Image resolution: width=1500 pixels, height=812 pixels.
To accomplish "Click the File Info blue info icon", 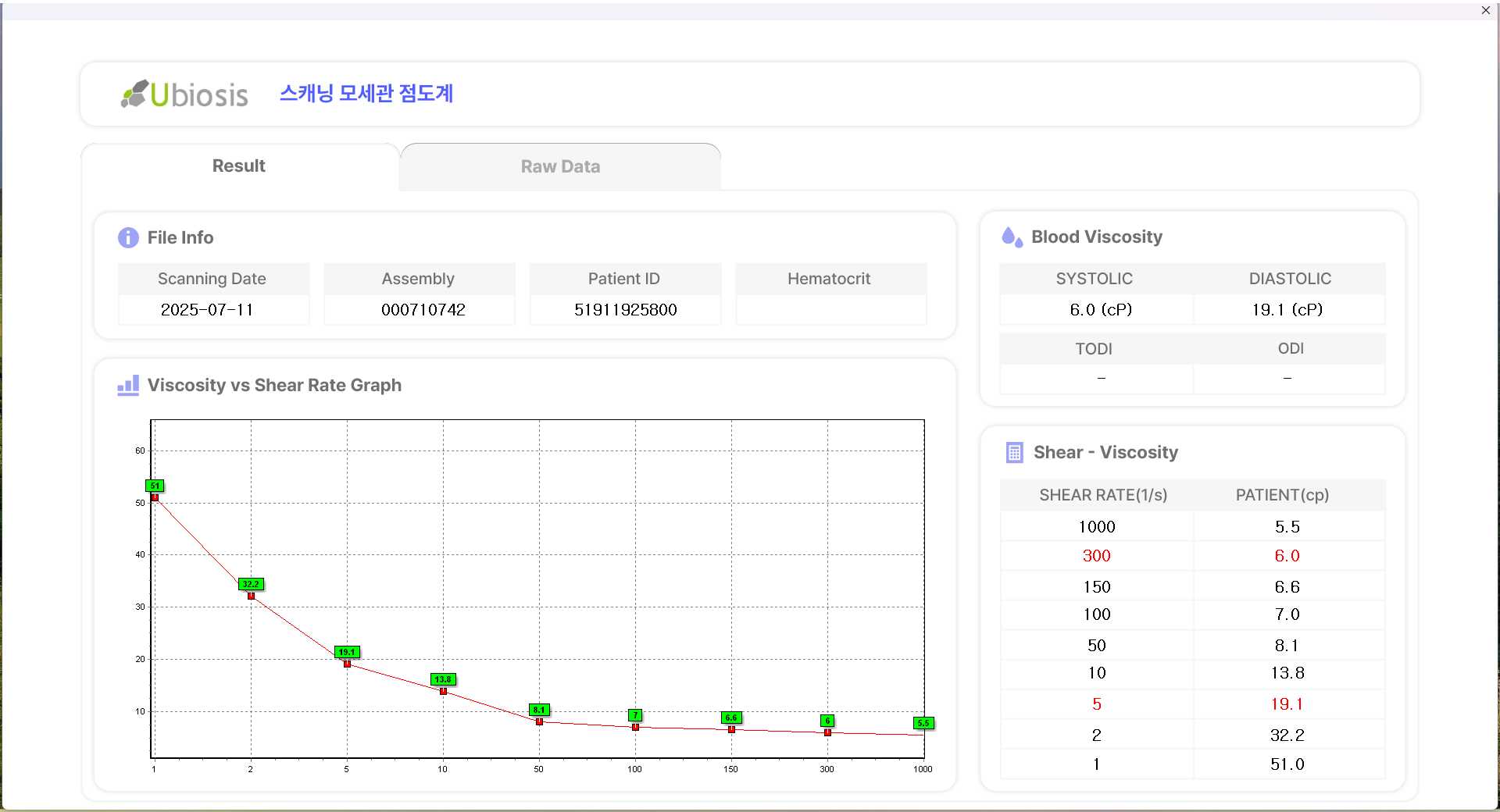I will pyautogui.click(x=128, y=237).
